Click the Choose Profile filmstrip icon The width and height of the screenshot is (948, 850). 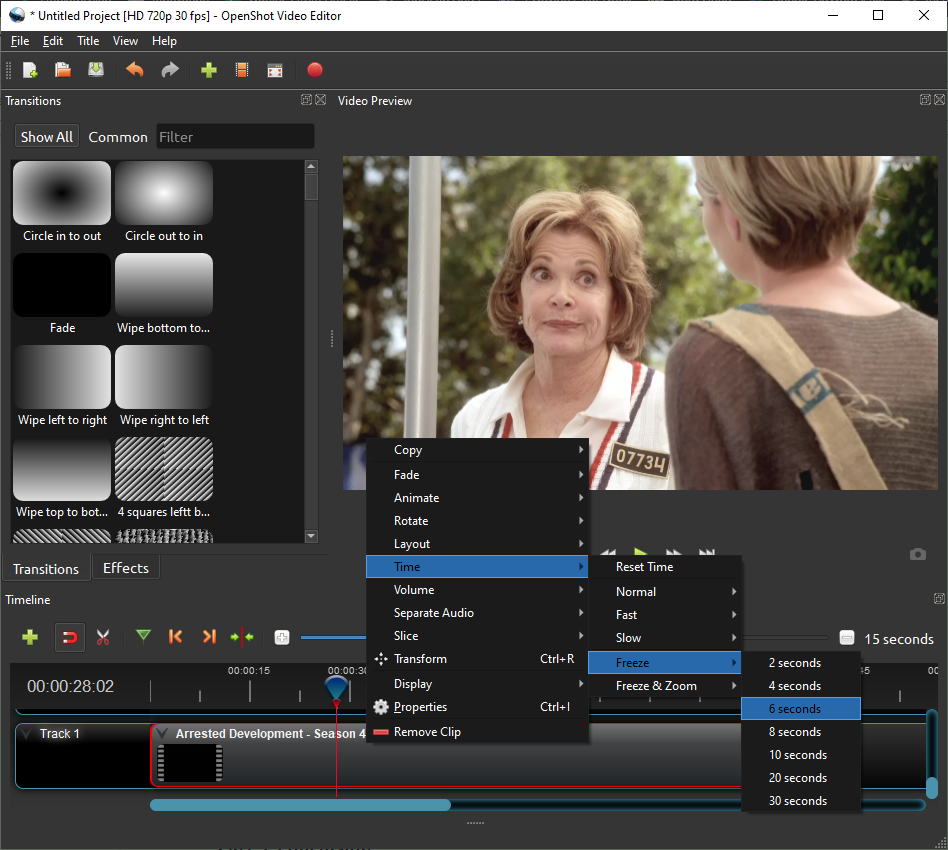pos(242,70)
